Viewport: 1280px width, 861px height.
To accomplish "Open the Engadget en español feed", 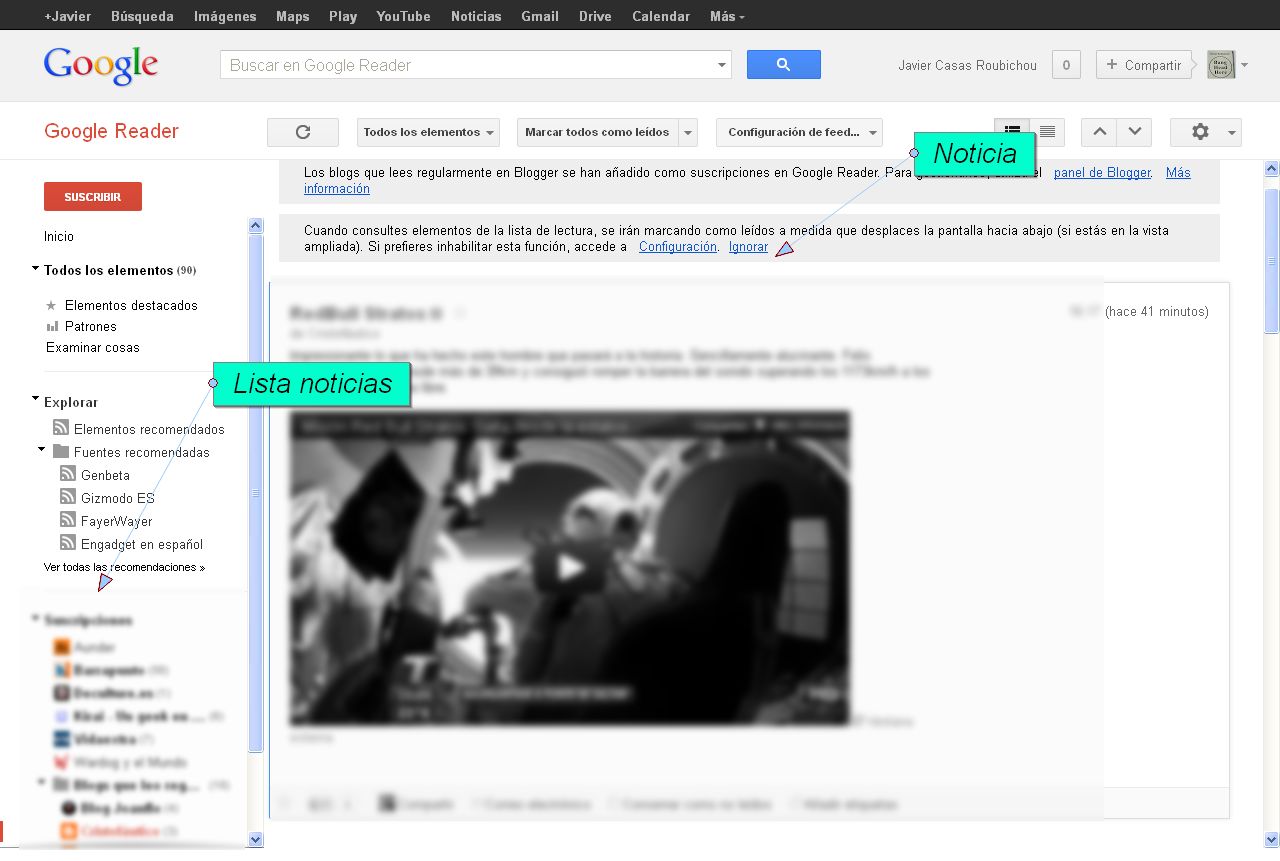I will pos(141,544).
